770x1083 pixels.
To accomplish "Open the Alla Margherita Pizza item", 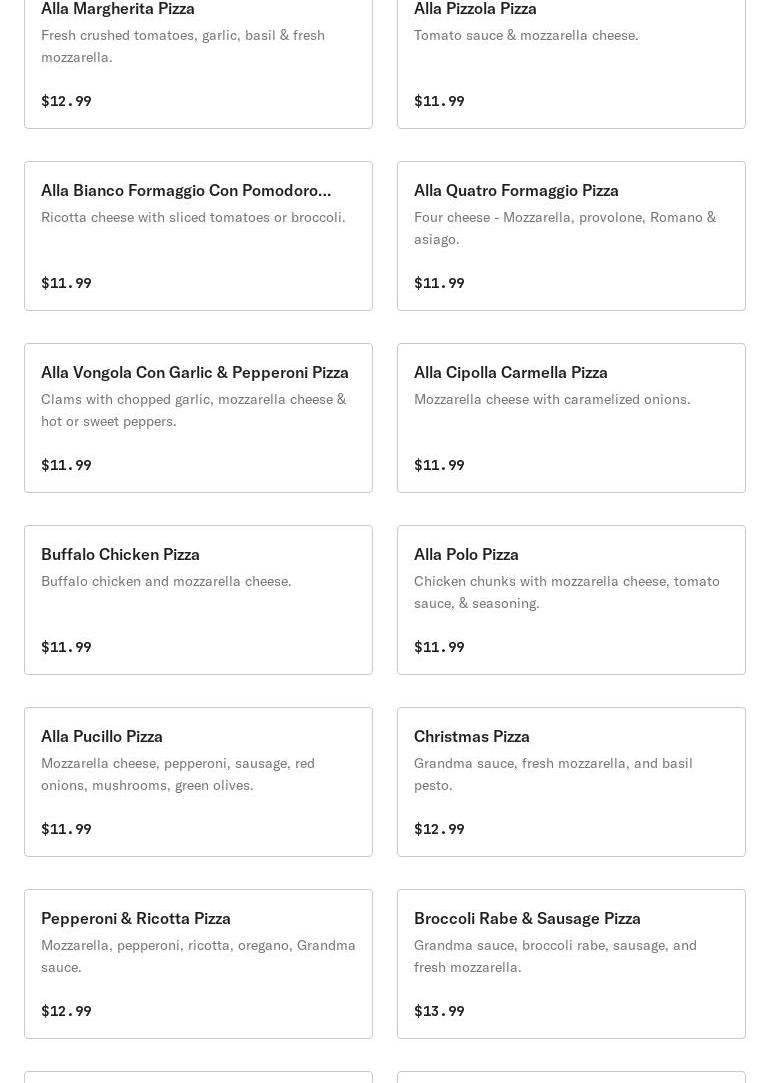I will pos(118,9).
